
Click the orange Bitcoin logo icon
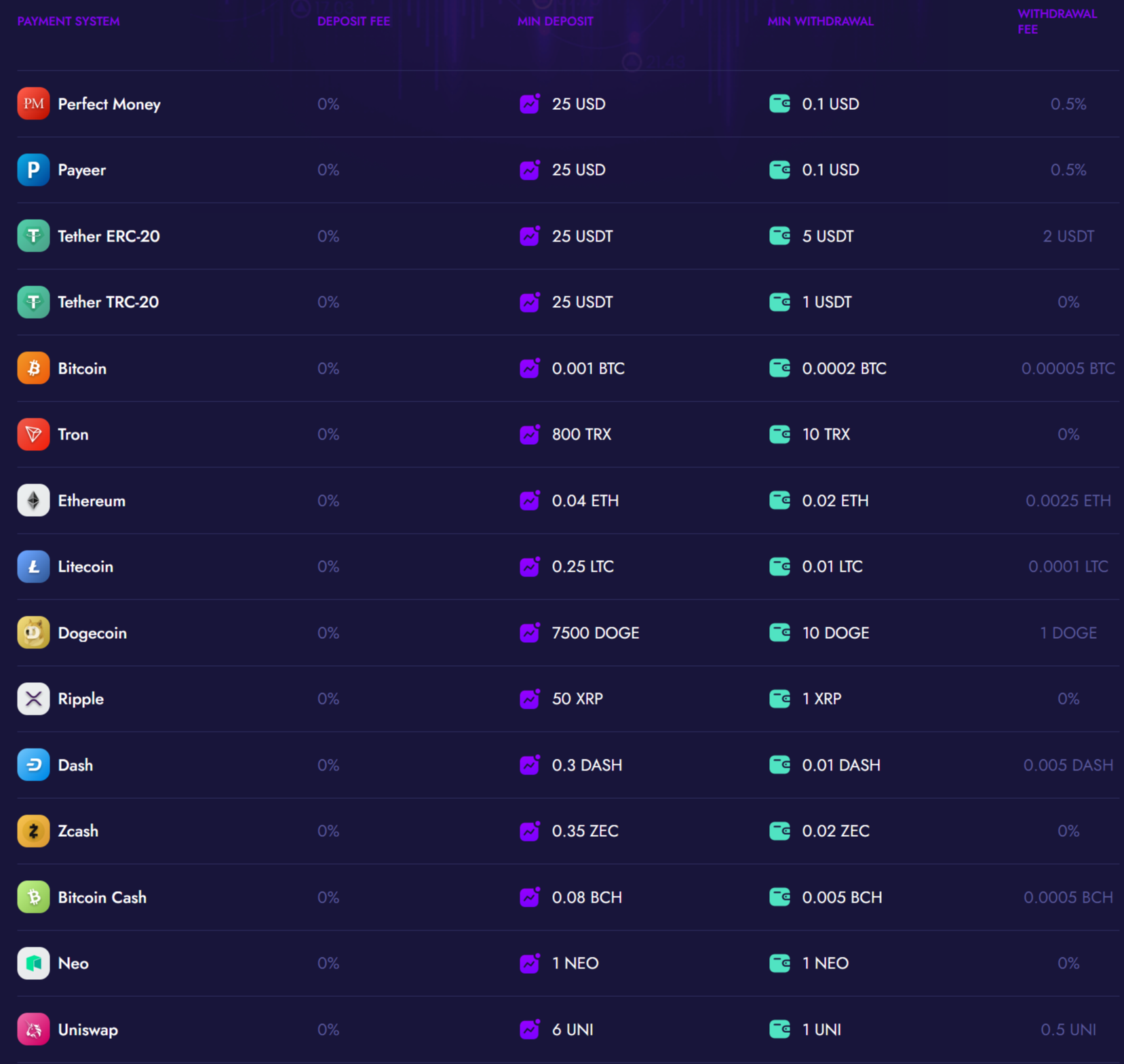coord(33,368)
